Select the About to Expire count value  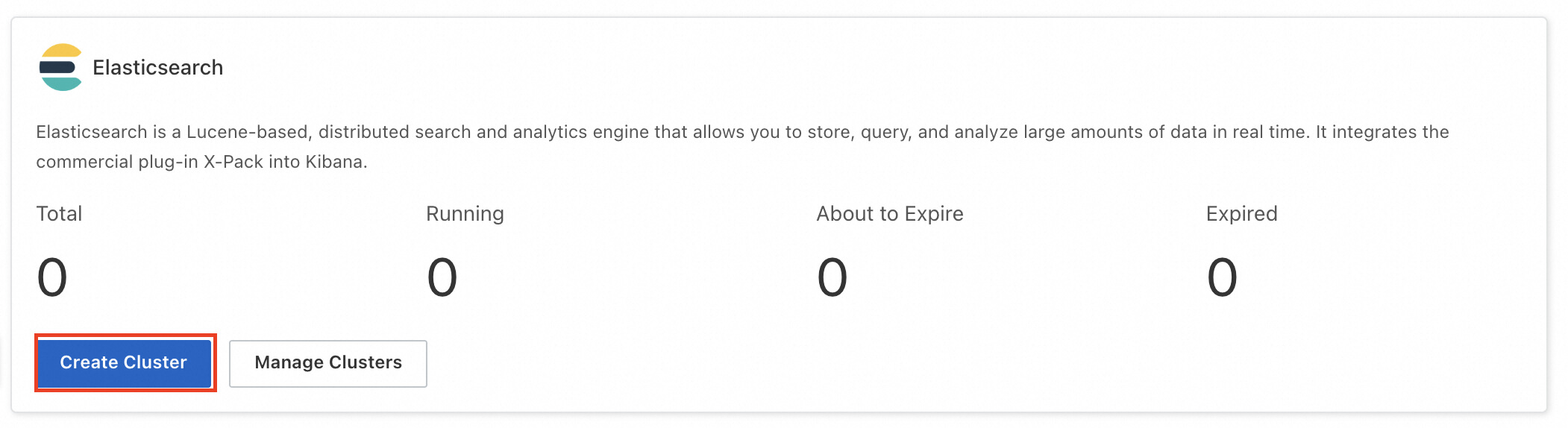(x=832, y=277)
